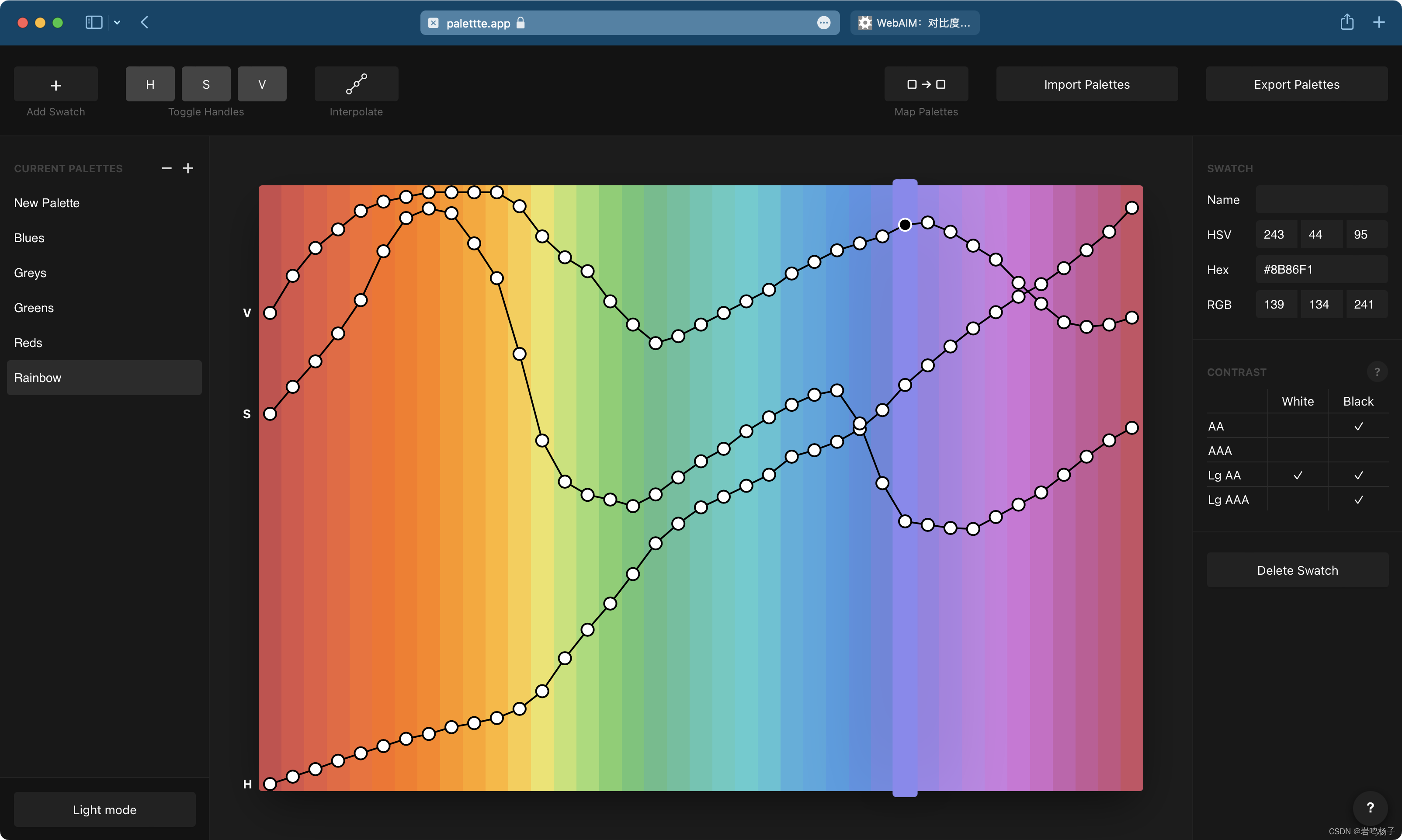Click the bottom-right help question button
Screen dimensions: 1402x840
[x=1370, y=807]
